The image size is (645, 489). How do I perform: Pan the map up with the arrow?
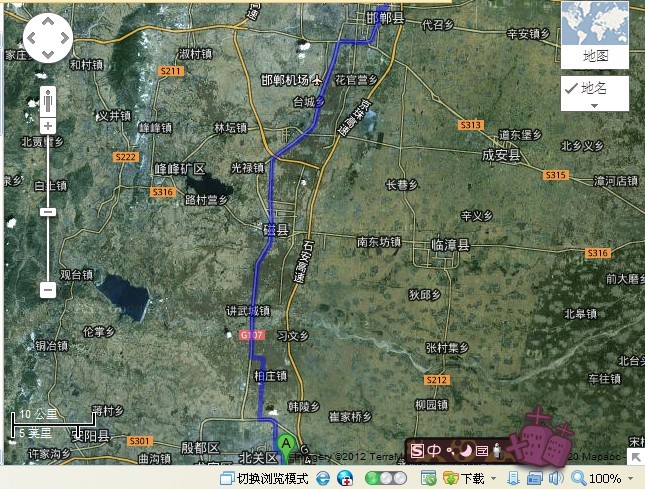48,22
